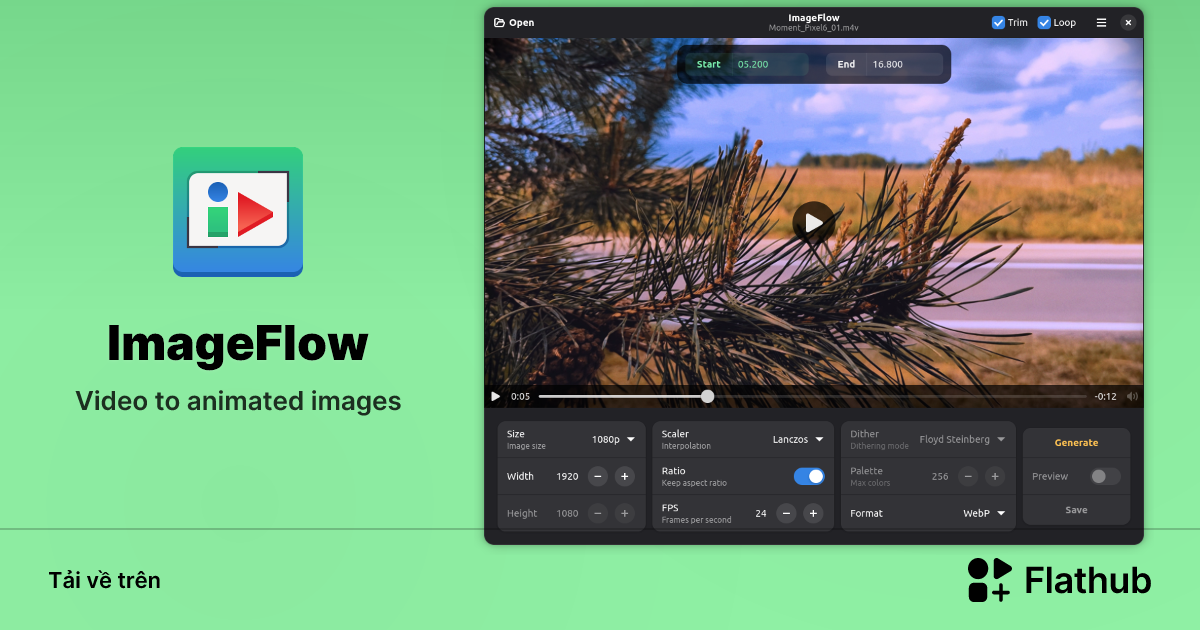Viewport: 1200px width, 630px height.
Task: Open the Scaler Lanczos dropdown
Action: (798, 439)
